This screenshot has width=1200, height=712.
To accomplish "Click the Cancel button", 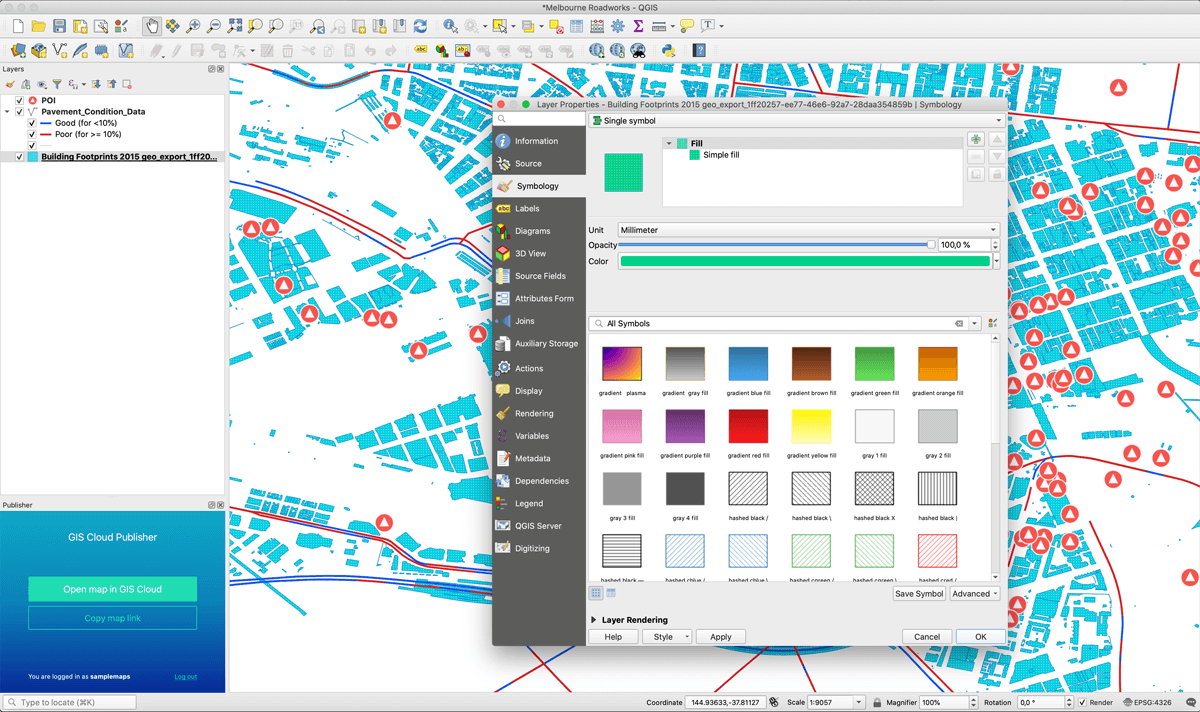I will click(x=927, y=637).
